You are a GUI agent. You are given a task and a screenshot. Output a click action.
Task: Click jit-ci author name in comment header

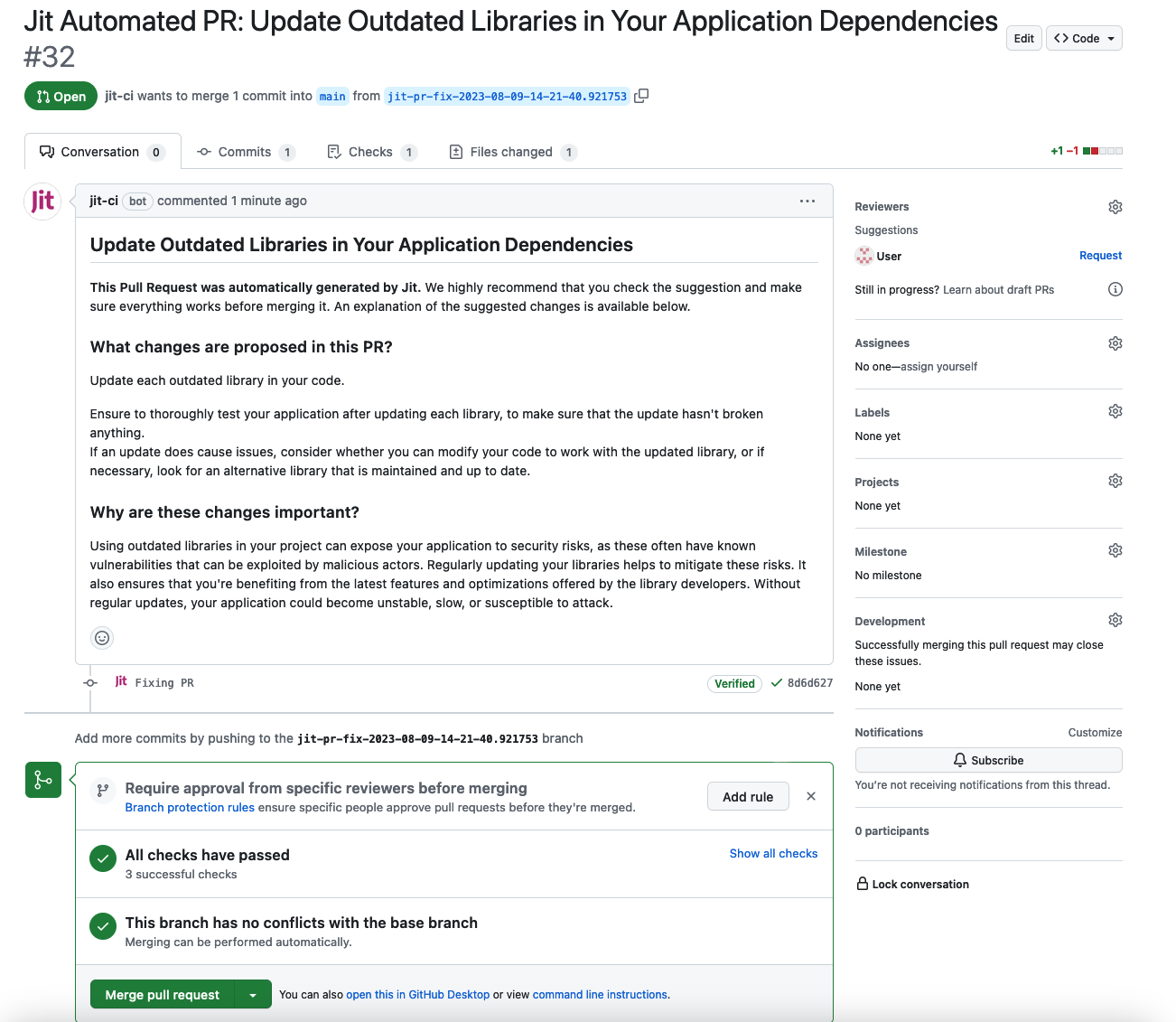click(104, 201)
